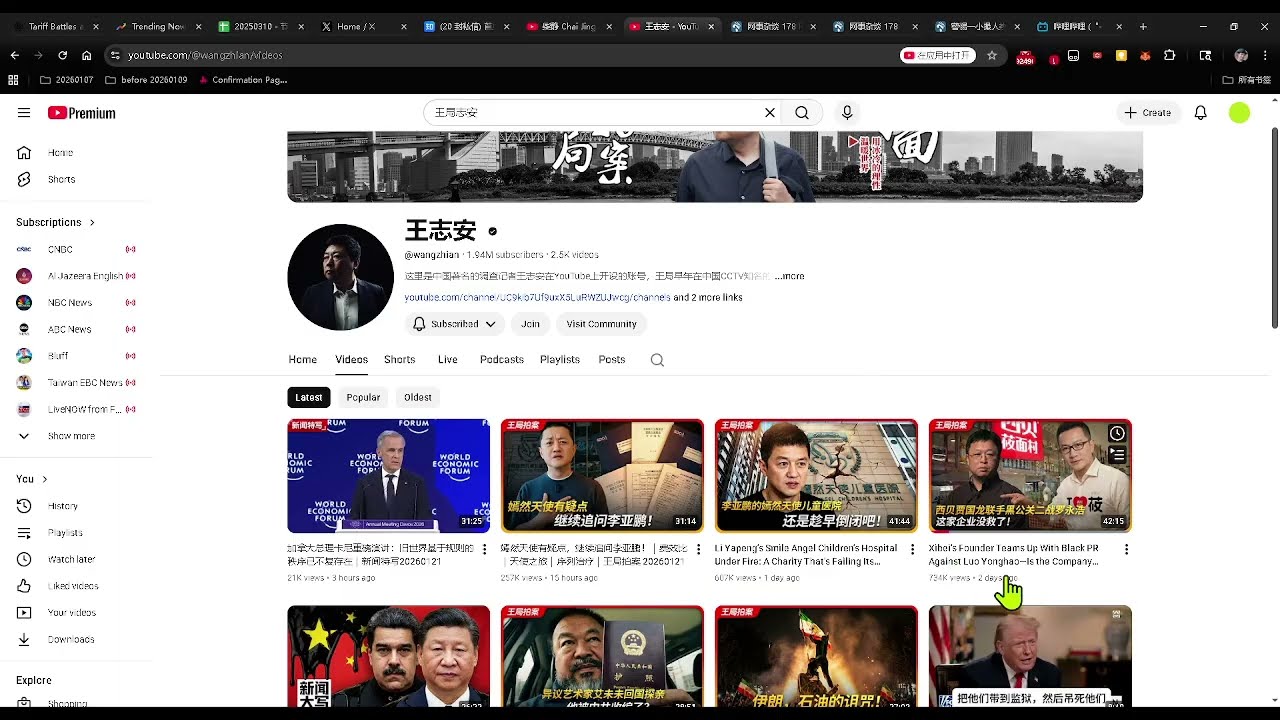
Task: Open the Wang Zhian channel avatar
Action: 340,277
